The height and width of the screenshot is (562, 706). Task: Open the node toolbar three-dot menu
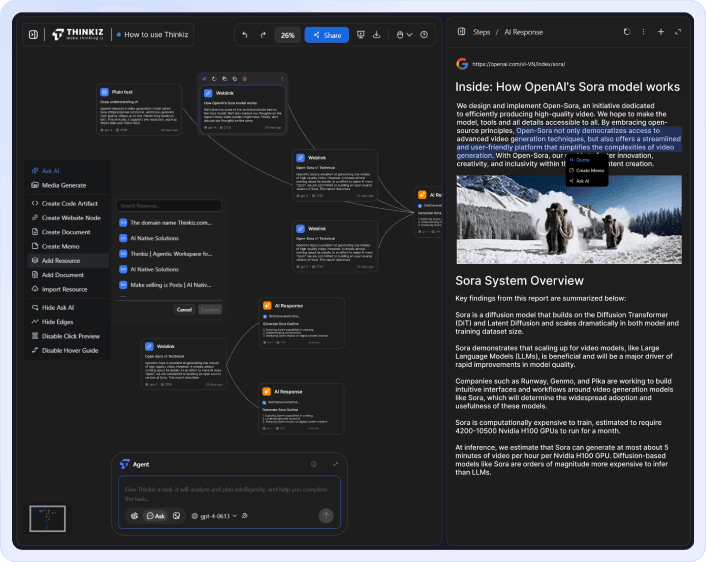click(x=282, y=79)
